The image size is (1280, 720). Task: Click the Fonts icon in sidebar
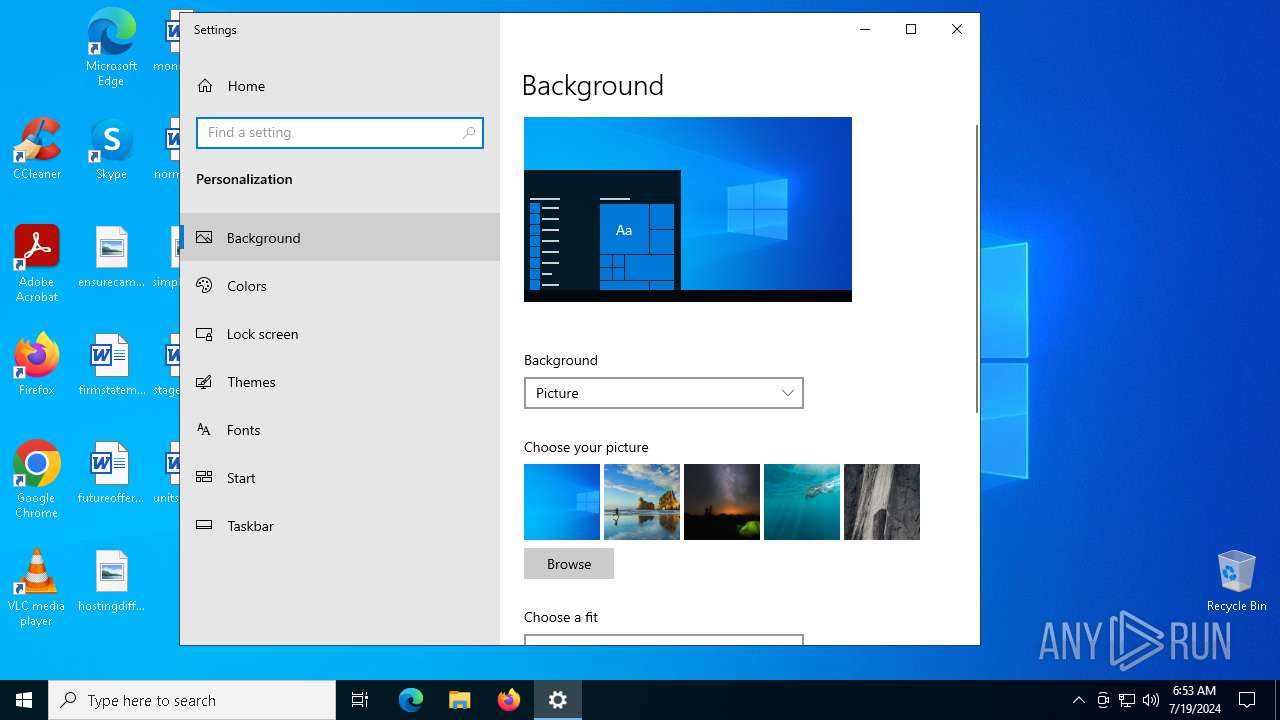[x=204, y=430]
